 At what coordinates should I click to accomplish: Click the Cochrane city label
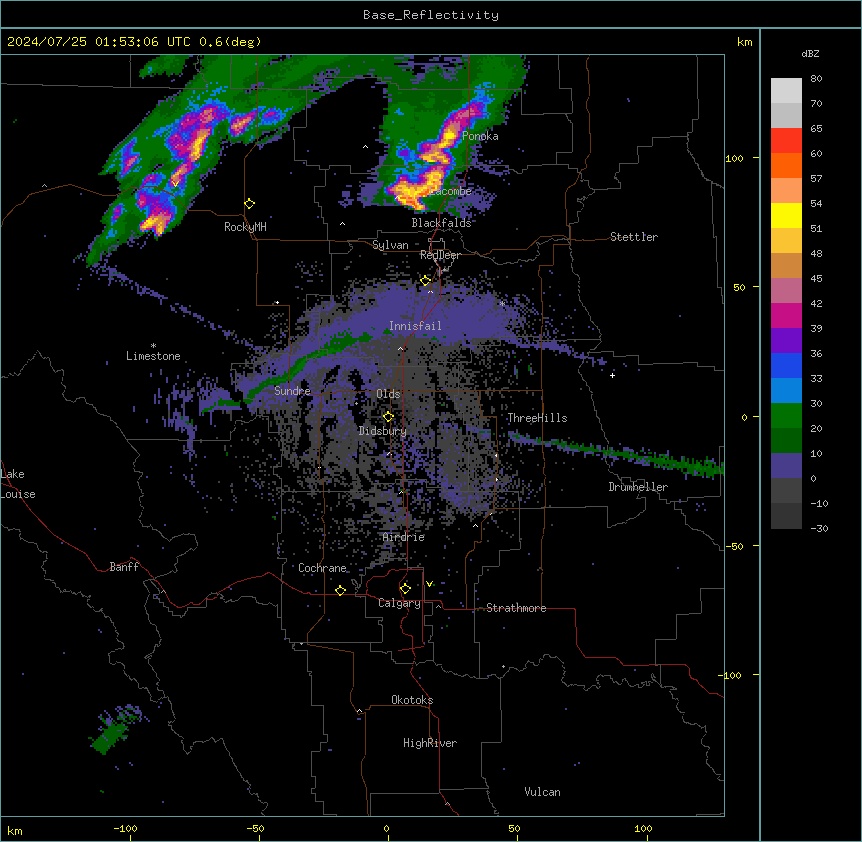(322, 568)
